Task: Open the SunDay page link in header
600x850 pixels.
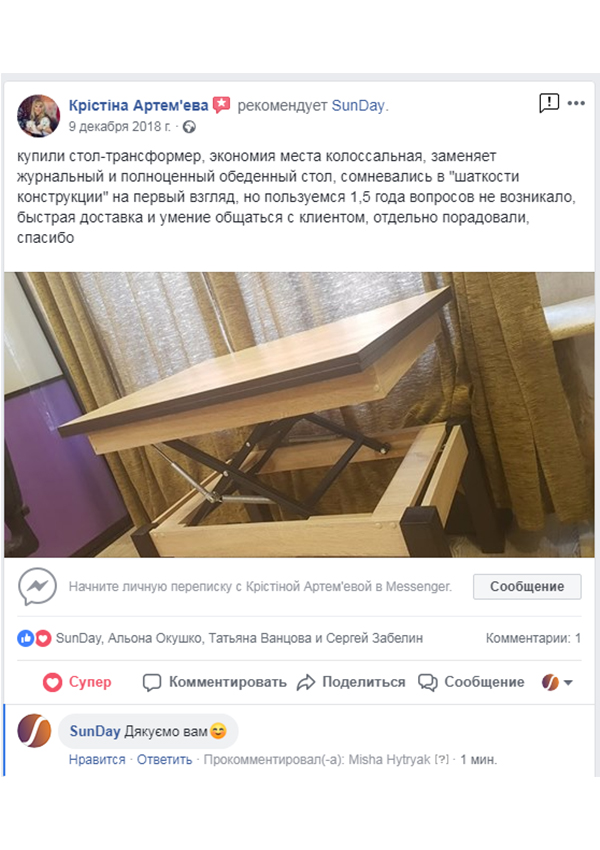Action: (358, 105)
